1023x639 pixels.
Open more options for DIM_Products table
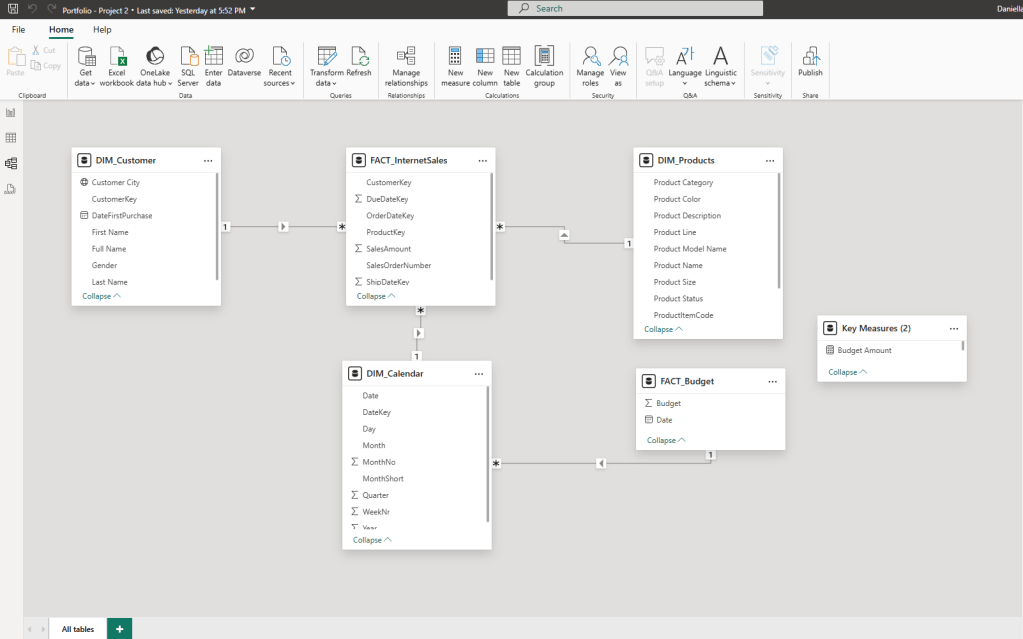(769, 160)
